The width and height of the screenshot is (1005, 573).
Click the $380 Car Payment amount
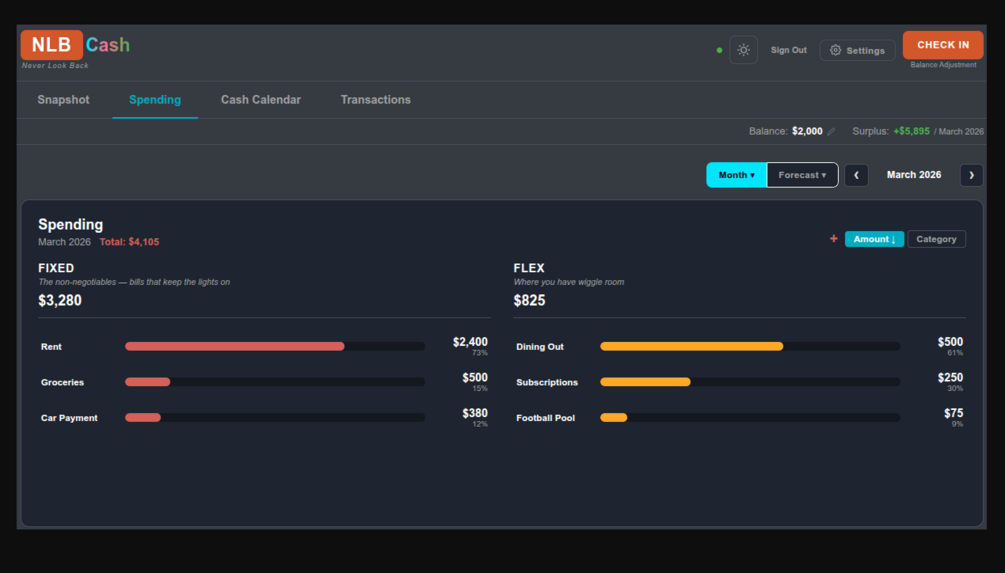(x=475, y=413)
